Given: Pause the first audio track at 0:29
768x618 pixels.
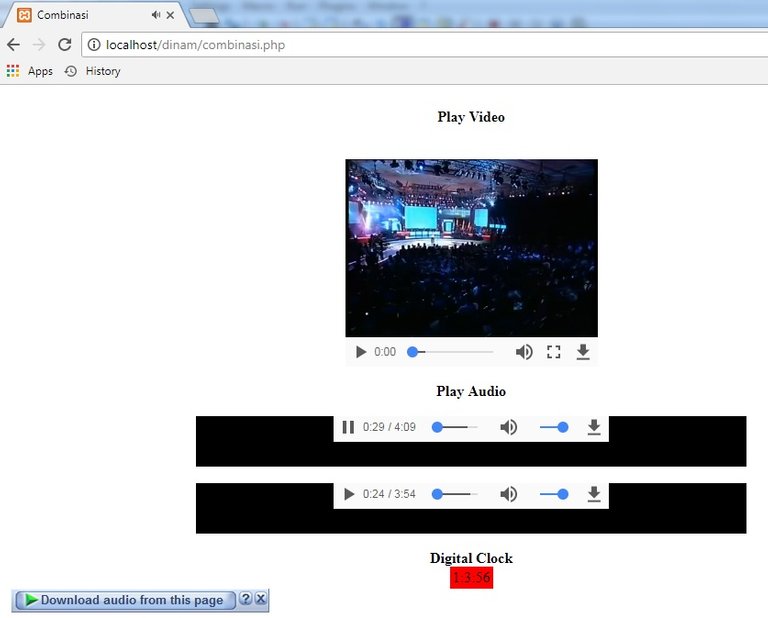Looking at the screenshot, I should (x=348, y=428).
